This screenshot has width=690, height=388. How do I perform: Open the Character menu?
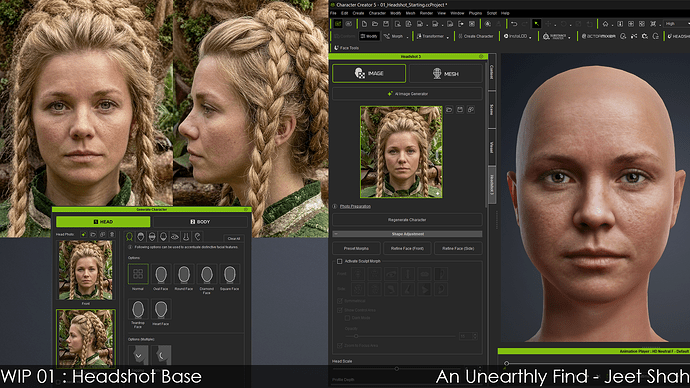coord(377,13)
